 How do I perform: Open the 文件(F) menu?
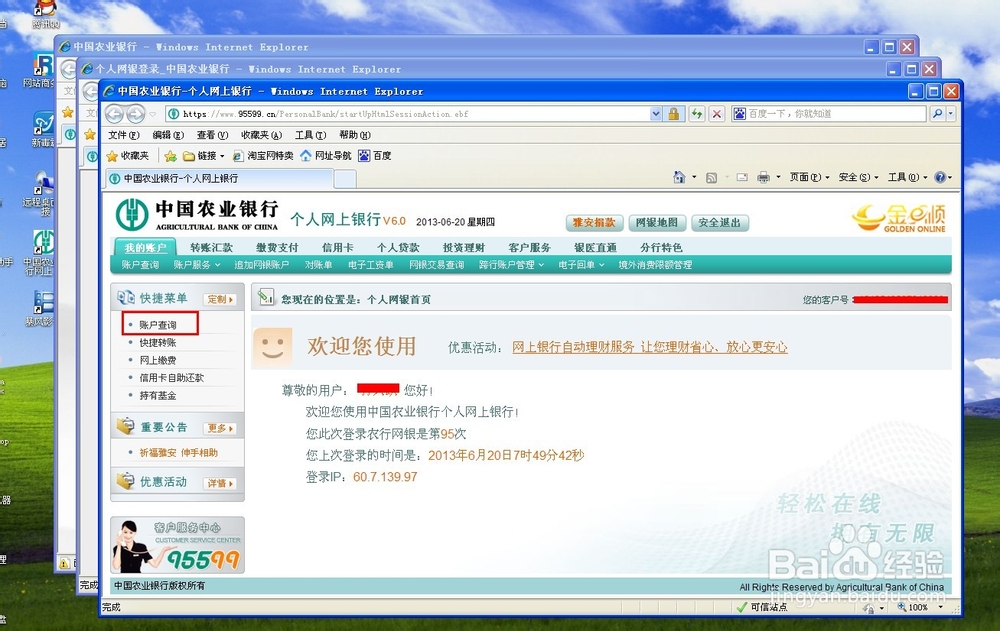click(124, 135)
